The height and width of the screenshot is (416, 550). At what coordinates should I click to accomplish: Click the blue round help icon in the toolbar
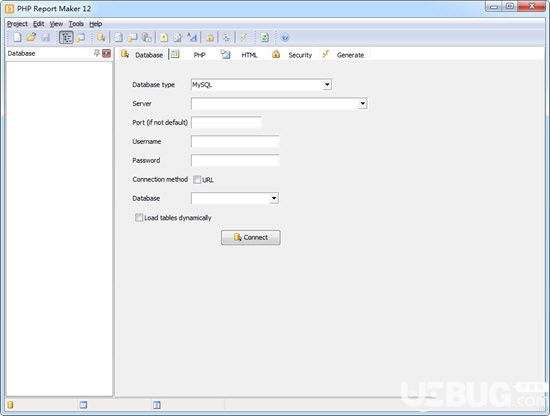pos(285,37)
